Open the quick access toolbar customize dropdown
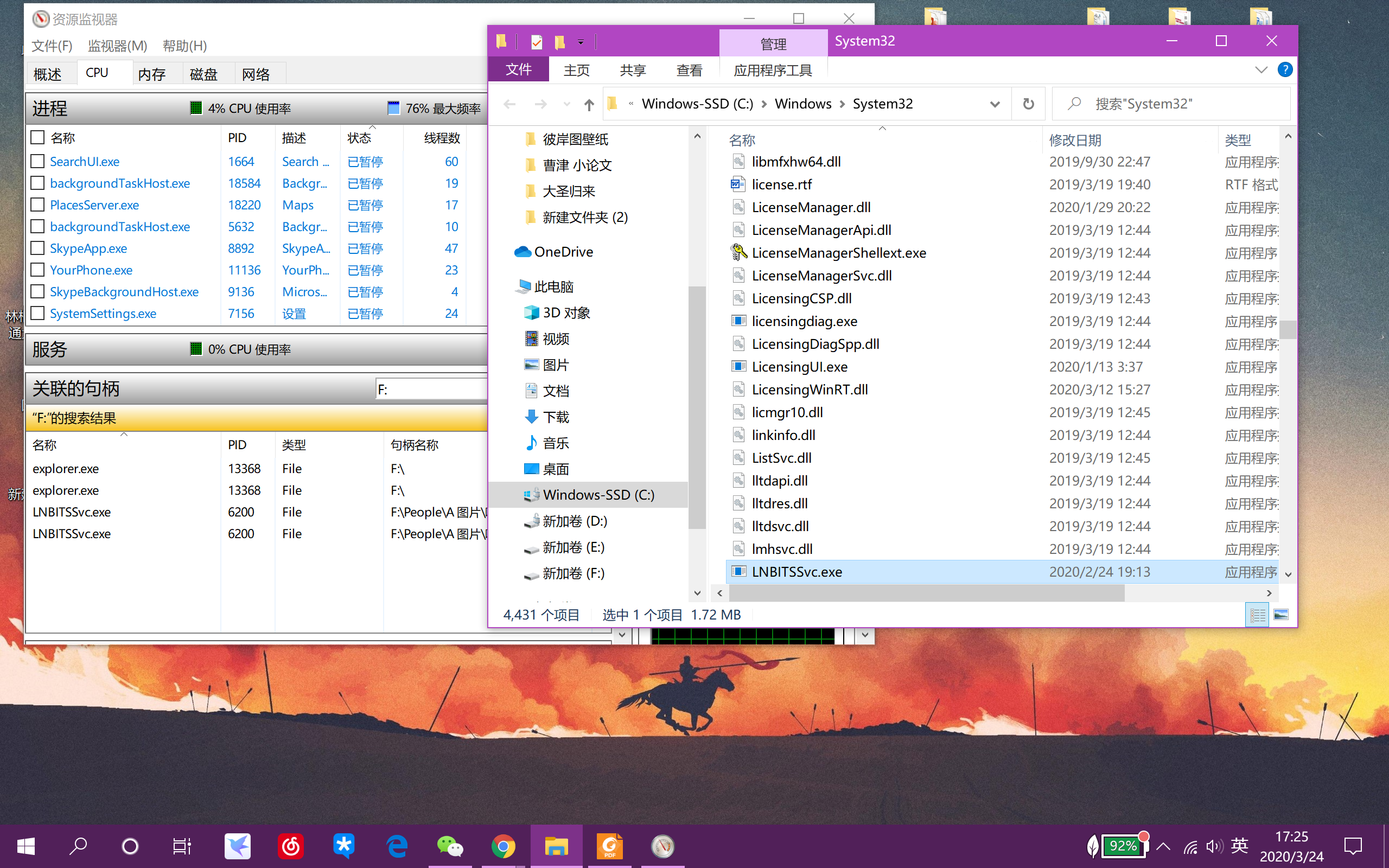 (x=581, y=42)
